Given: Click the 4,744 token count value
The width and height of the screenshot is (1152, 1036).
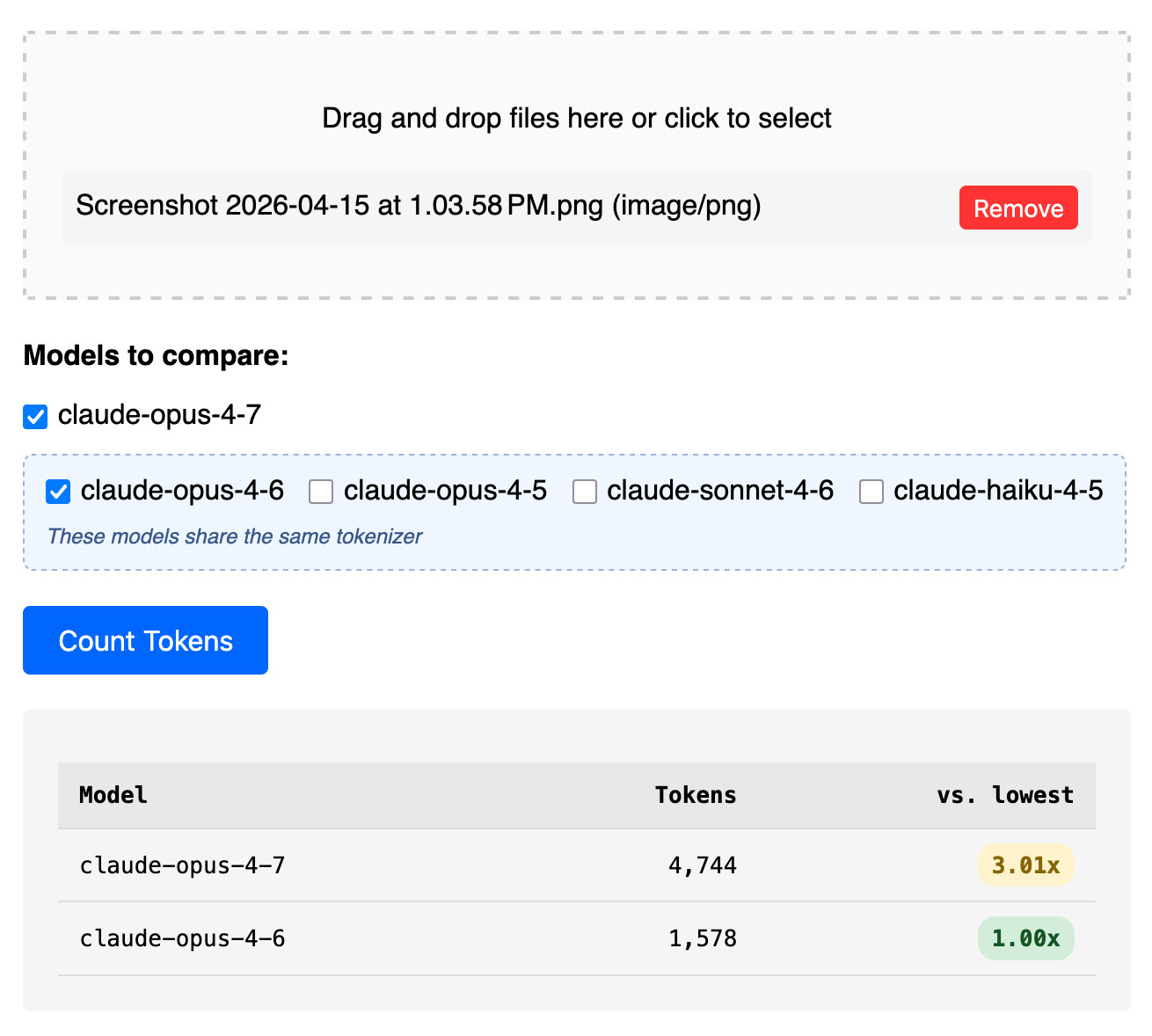Looking at the screenshot, I should 702,865.
